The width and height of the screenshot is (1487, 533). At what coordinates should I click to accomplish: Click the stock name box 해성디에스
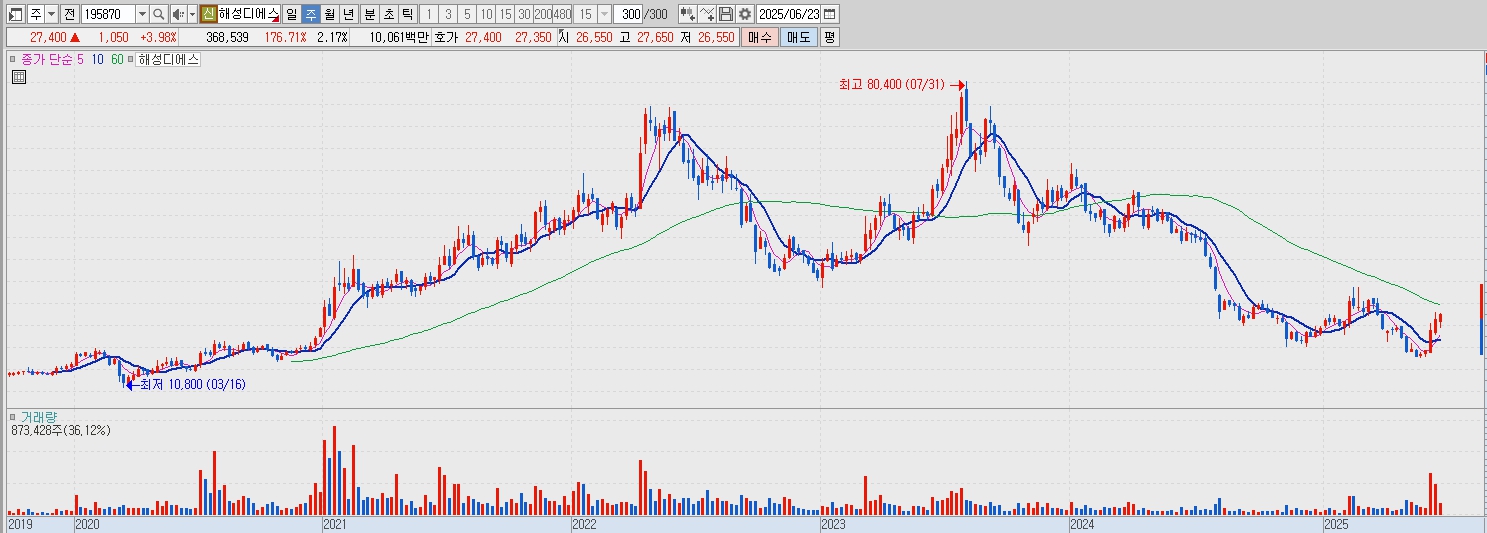coord(248,14)
